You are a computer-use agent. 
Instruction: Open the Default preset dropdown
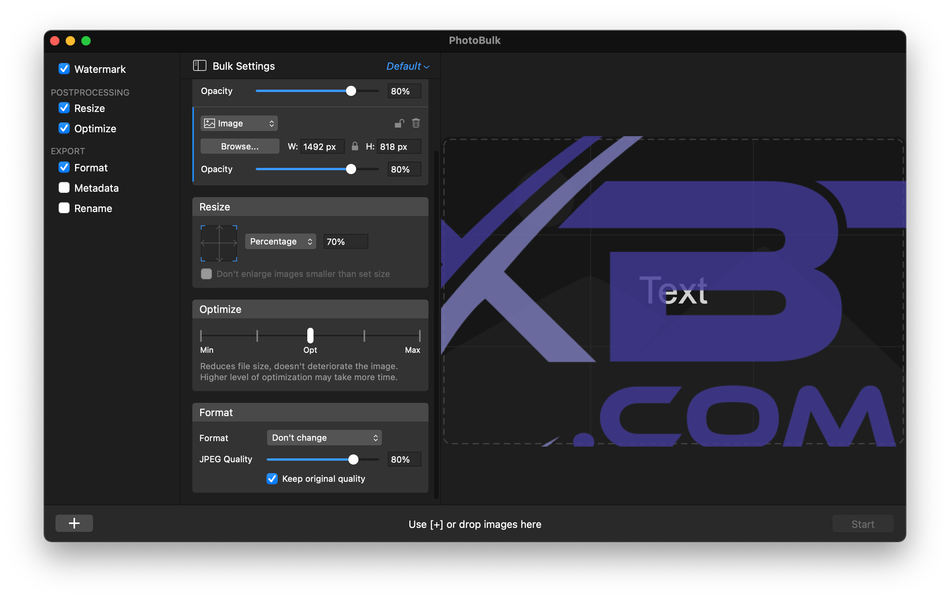(x=408, y=66)
